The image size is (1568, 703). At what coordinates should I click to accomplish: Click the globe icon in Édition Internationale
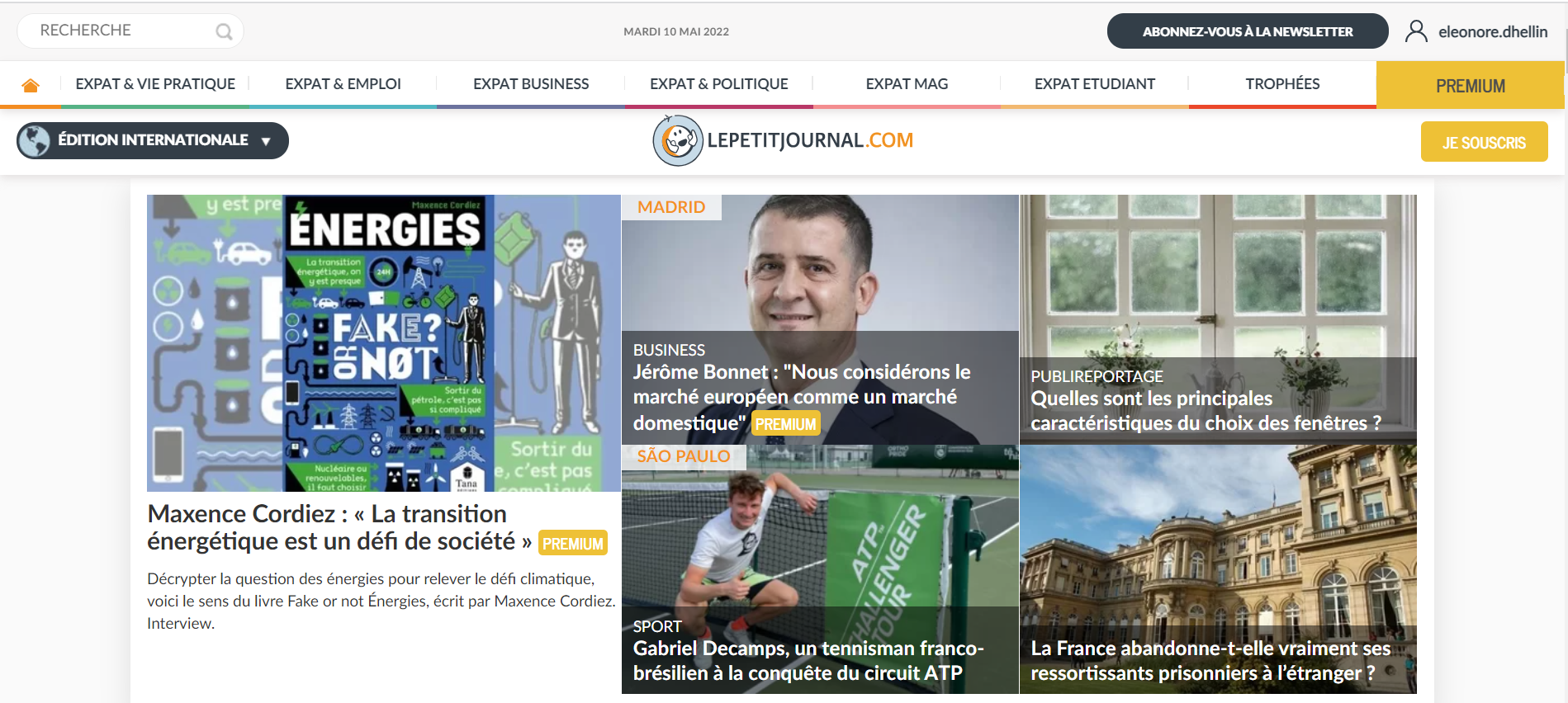tap(35, 140)
